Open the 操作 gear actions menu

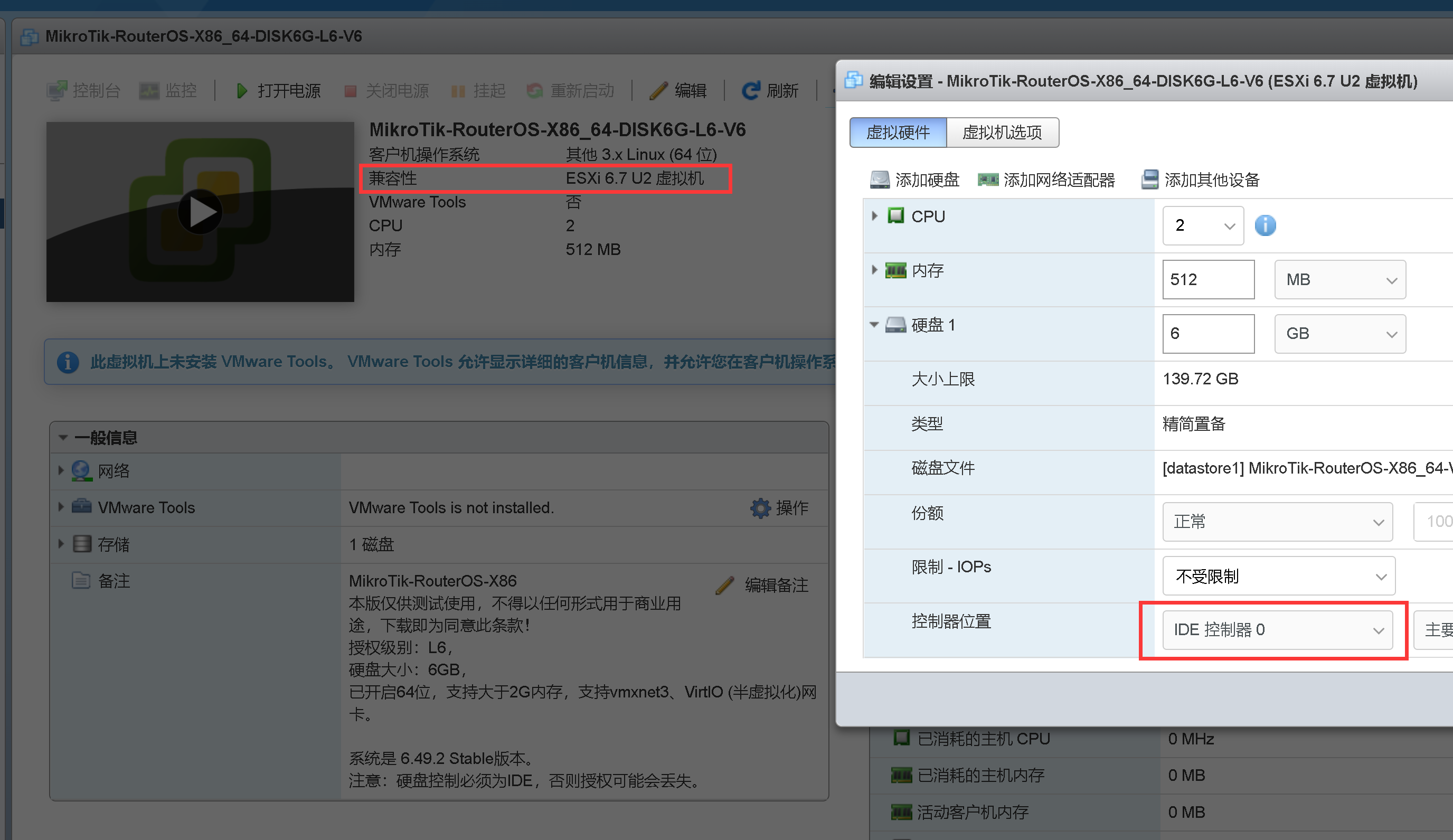pos(779,507)
